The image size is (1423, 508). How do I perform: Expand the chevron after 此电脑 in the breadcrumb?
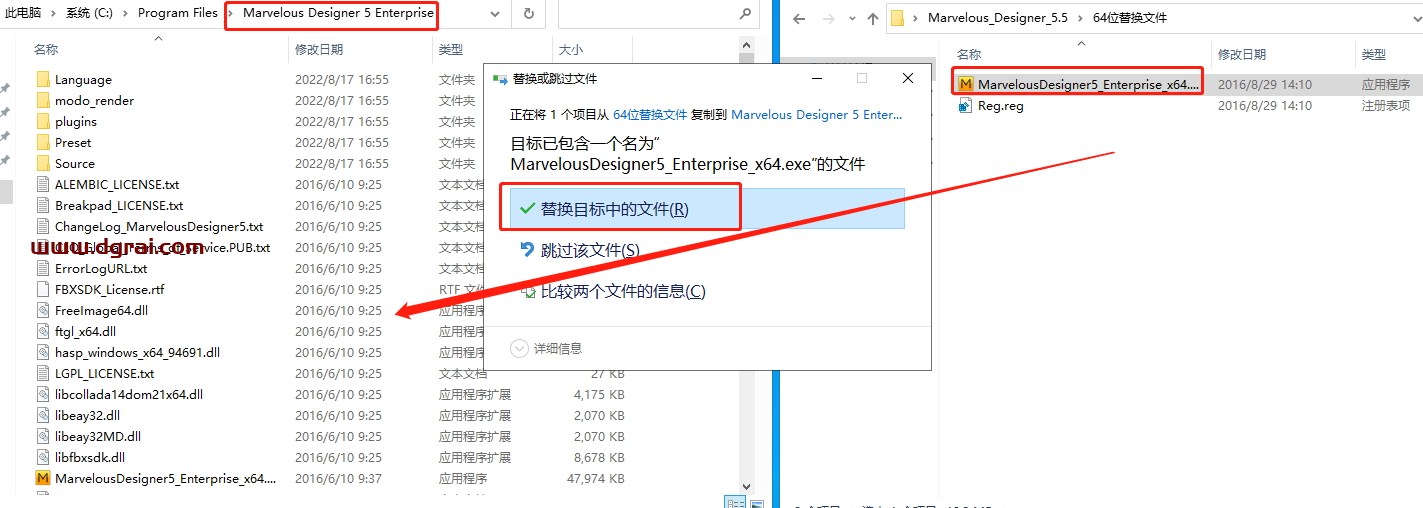55,14
